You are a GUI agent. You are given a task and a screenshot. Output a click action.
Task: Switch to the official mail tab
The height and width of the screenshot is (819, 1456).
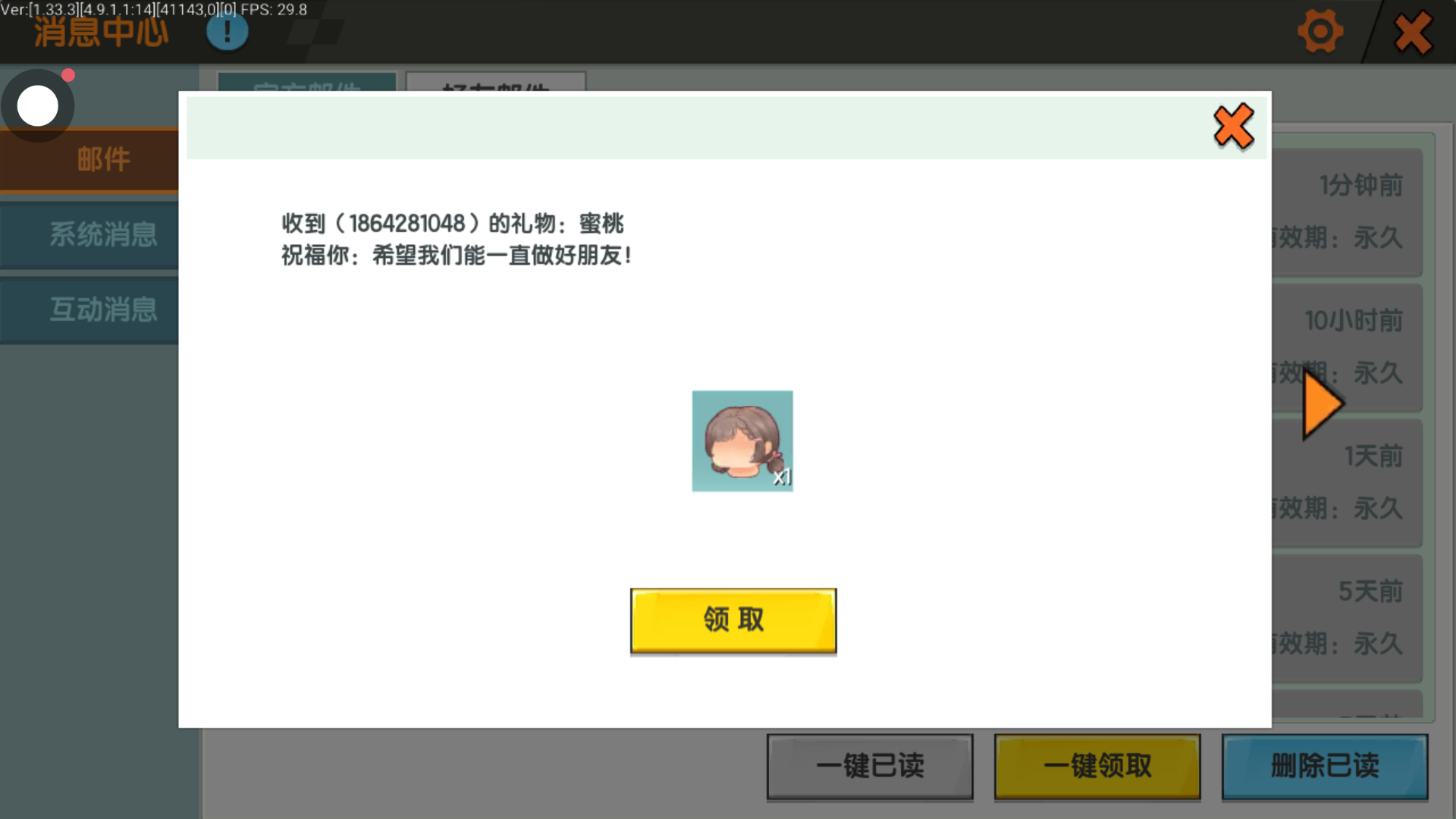coord(306,83)
